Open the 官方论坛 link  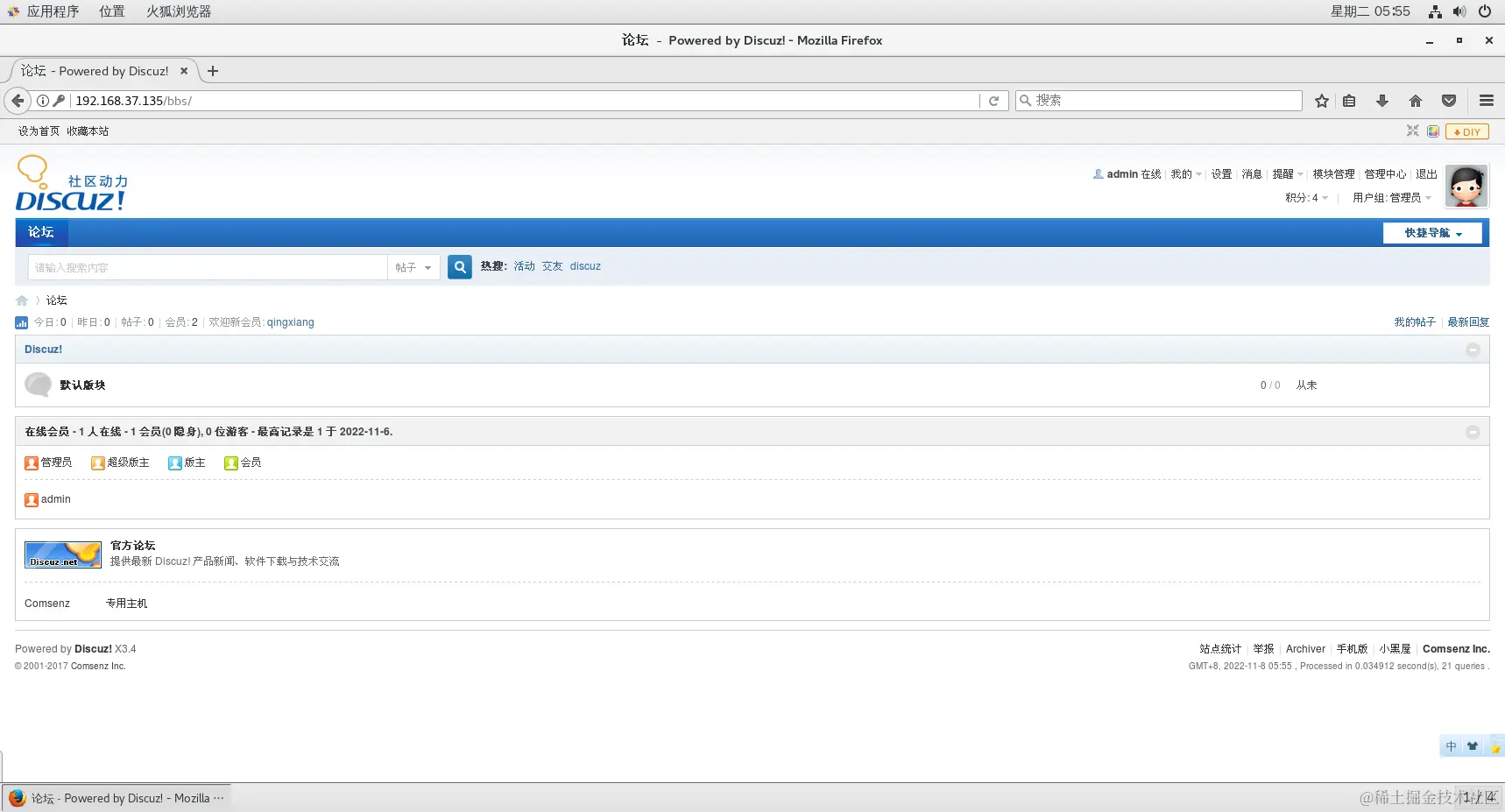click(132, 546)
